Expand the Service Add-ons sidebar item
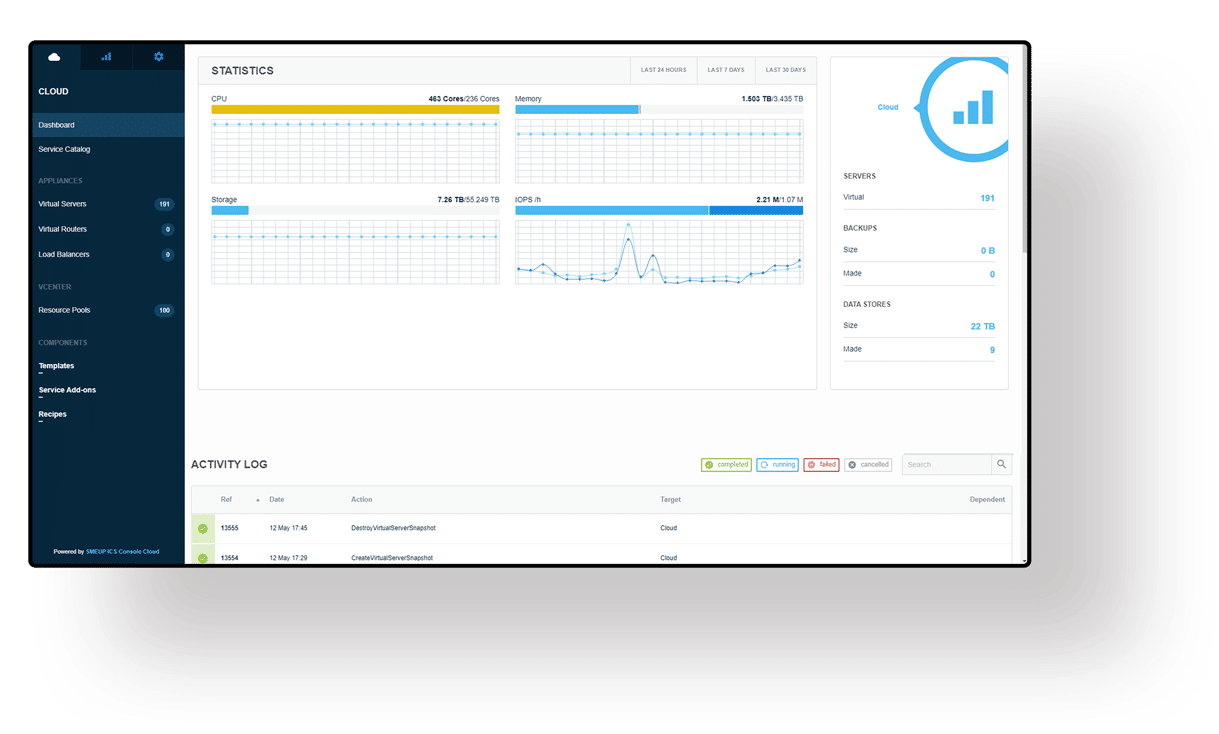Screen dimensions: 1219x734 [x=67, y=390]
